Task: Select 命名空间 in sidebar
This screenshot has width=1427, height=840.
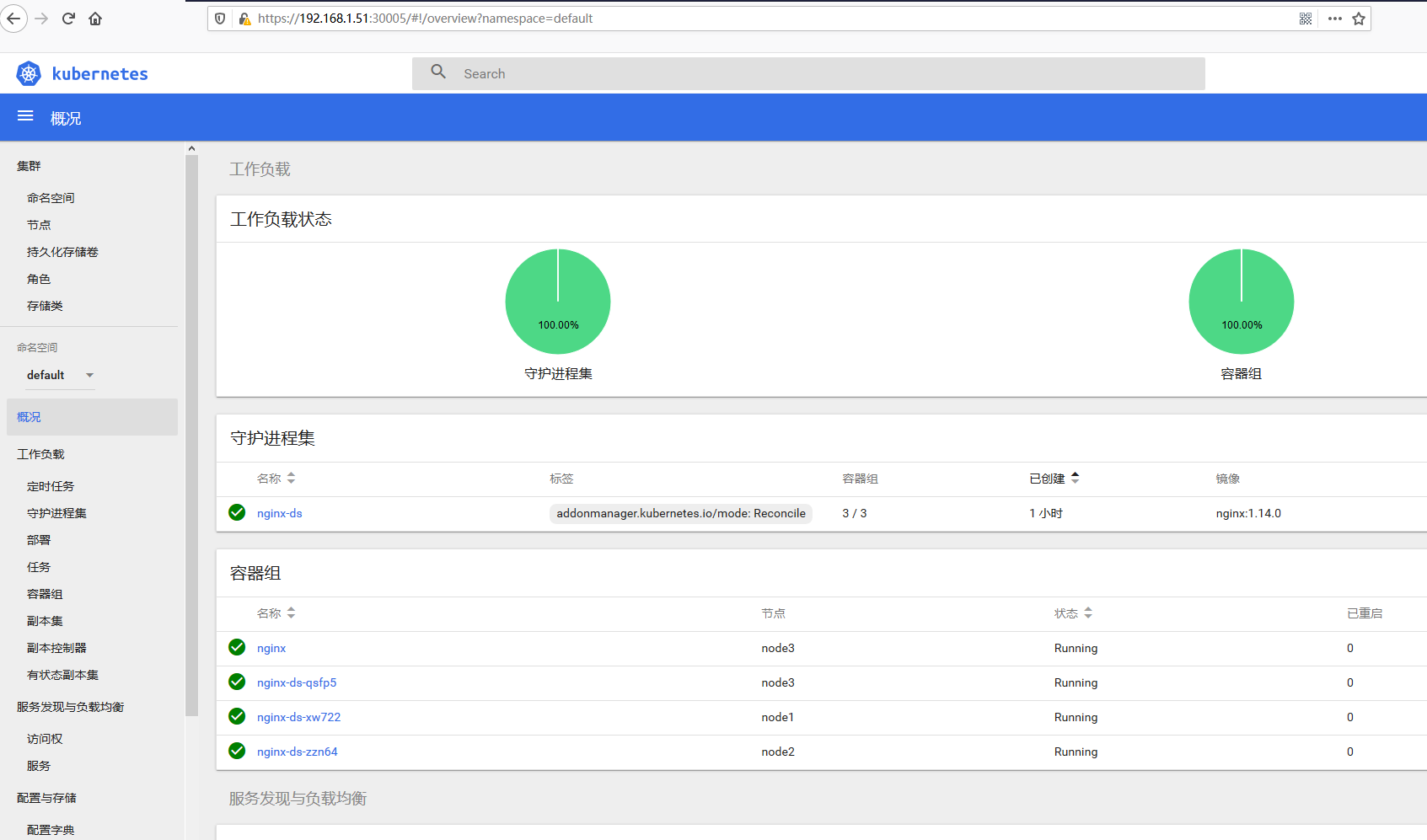Action: pos(51,198)
